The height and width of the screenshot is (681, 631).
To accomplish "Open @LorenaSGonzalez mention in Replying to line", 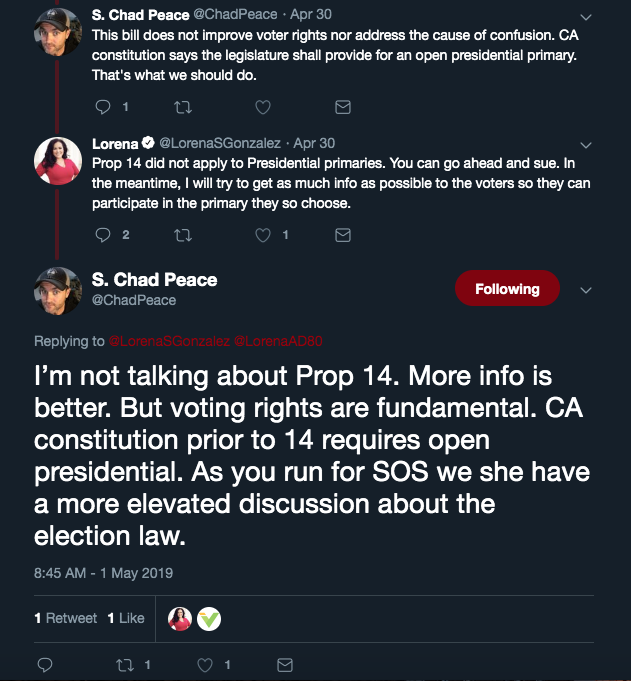I will 168,341.
